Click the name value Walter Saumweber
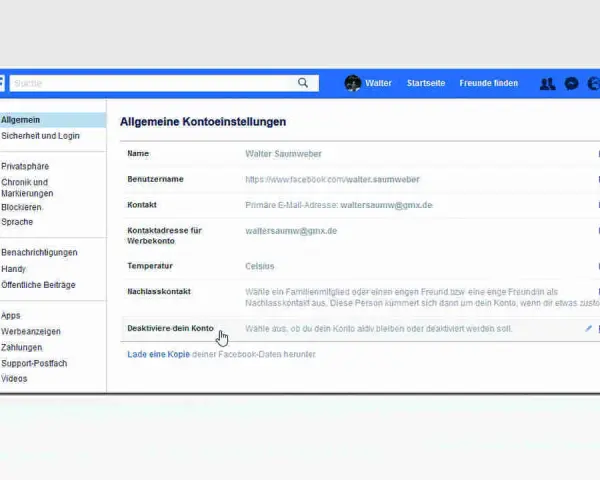Screen dimensions: 600x480 [283, 154]
